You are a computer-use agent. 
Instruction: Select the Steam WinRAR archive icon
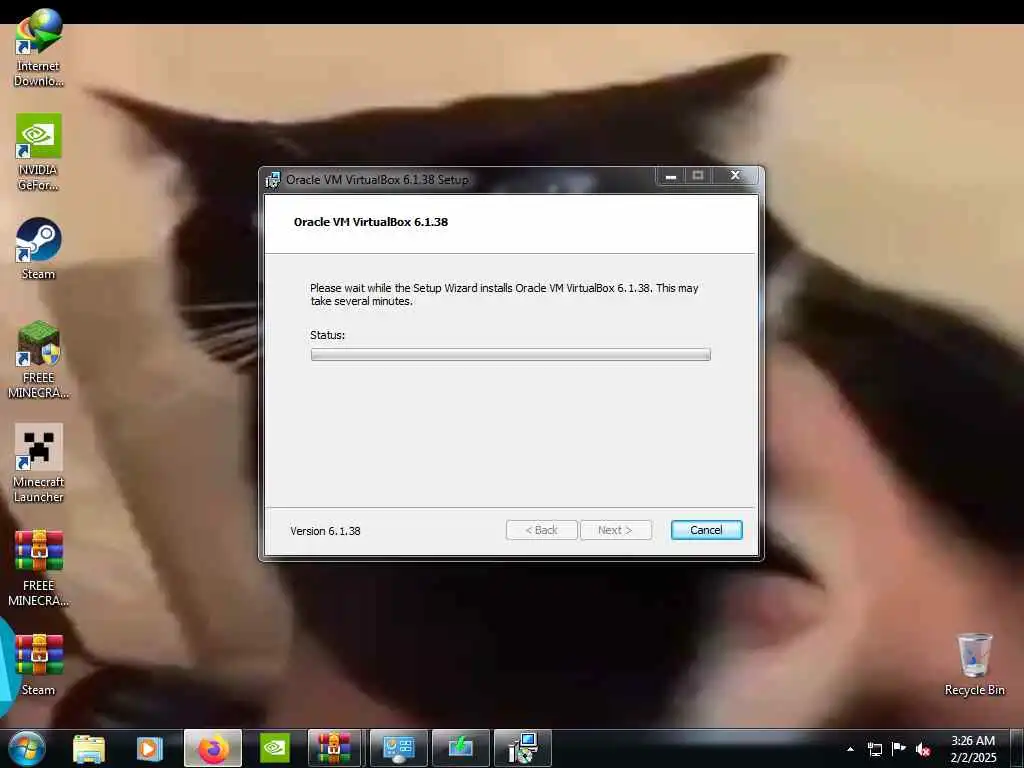point(39,665)
